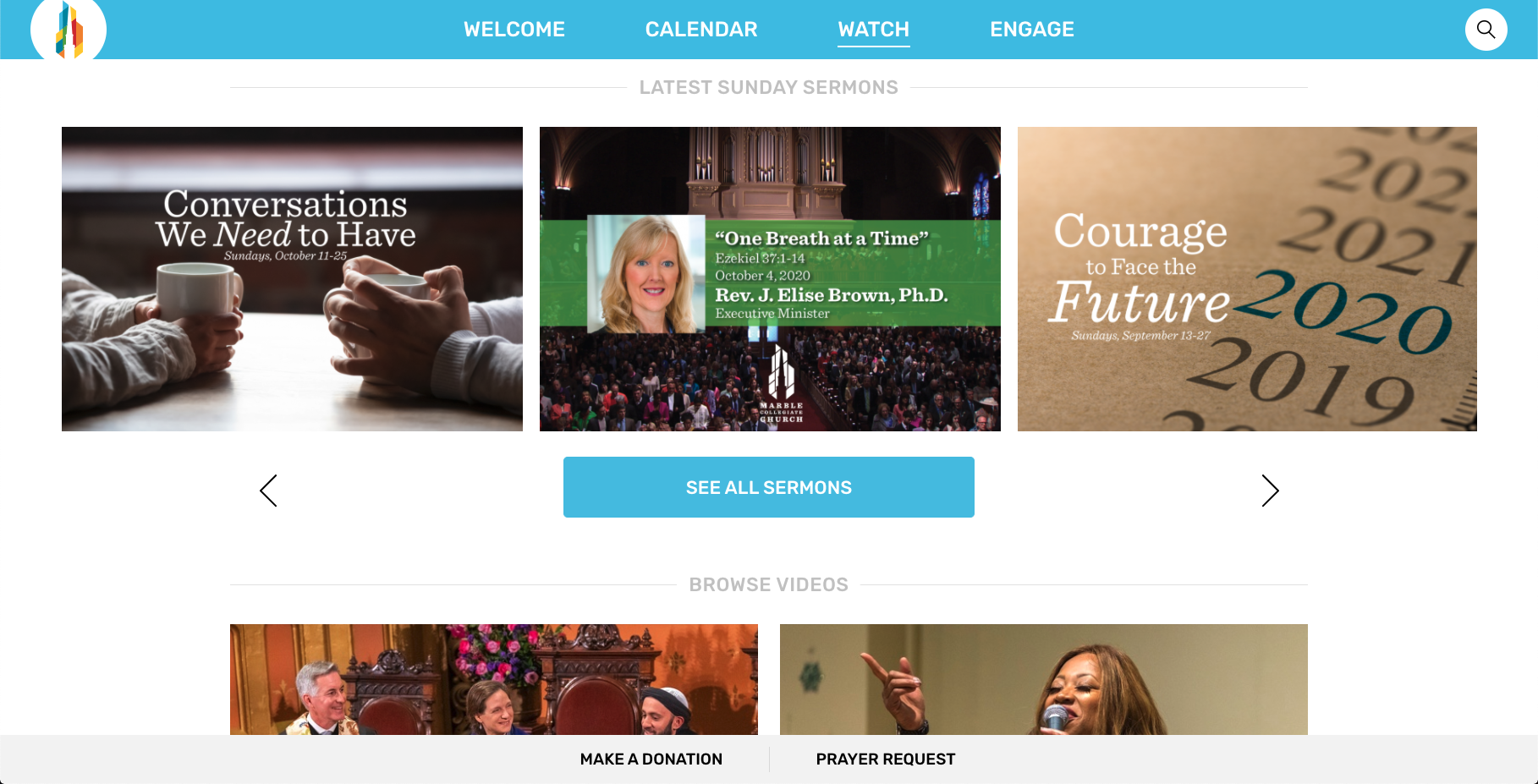The height and width of the screenshot is (784, 1538).
Task: Go to previous sermons with left arrow
Action: click(268, 491)
